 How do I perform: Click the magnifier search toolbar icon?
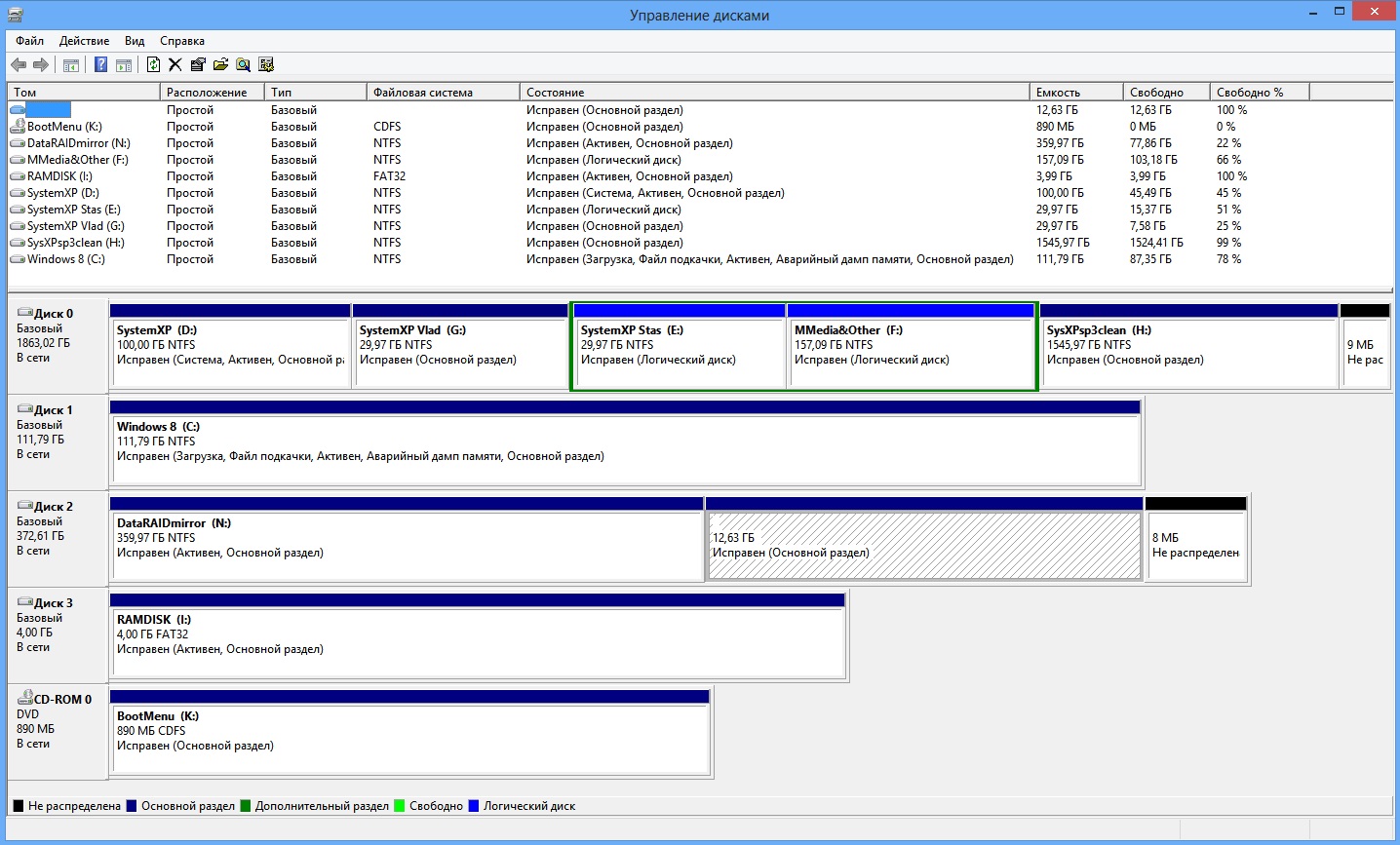click(243, 64)
